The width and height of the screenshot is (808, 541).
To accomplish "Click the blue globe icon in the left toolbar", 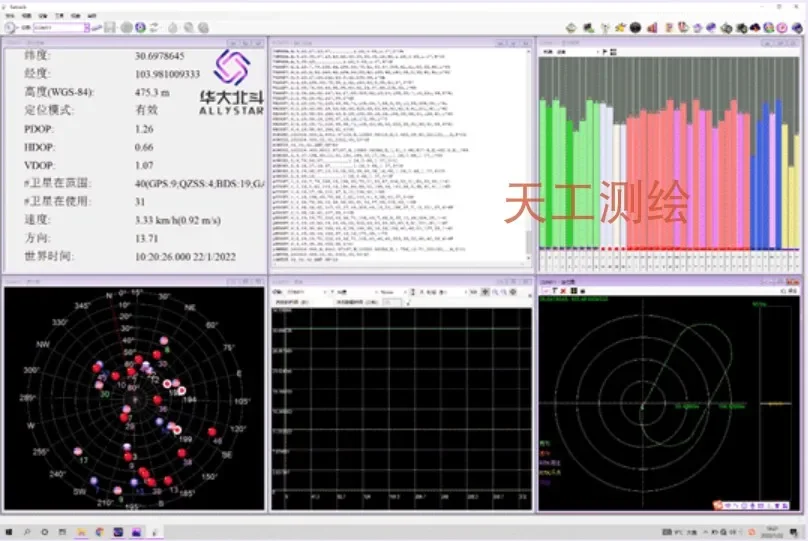I will click(x=140, y=27).
